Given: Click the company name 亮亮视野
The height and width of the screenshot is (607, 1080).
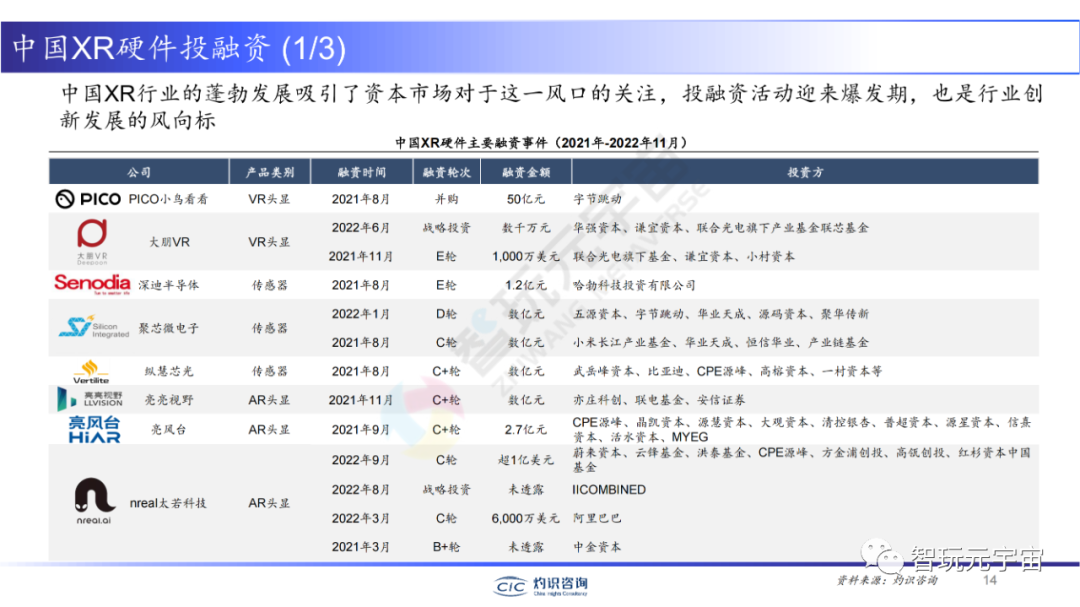Looking at the screenshot, I should point(169,400).
